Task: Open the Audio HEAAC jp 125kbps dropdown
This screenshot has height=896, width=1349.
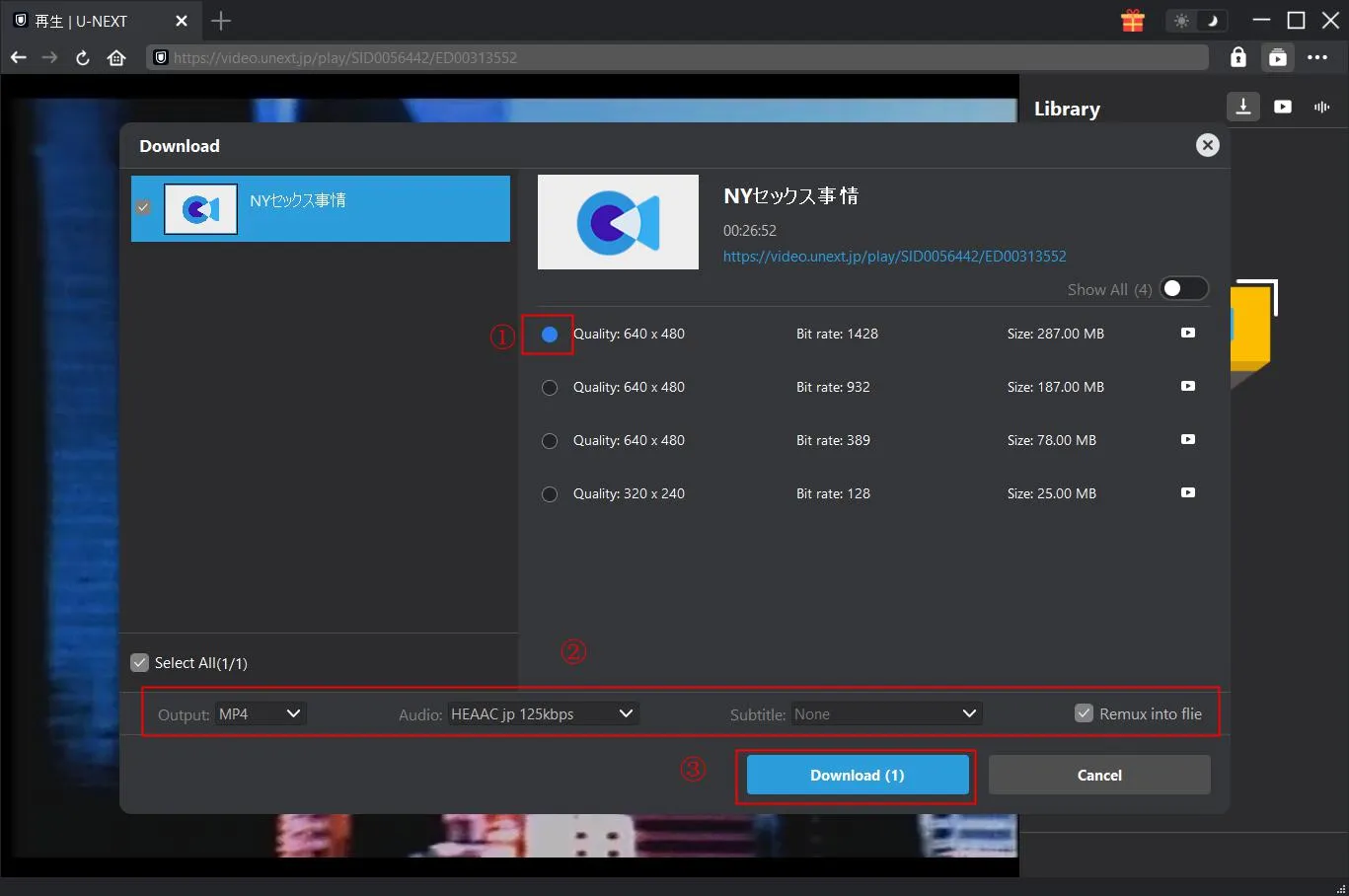Action: [x=542, y=713]
